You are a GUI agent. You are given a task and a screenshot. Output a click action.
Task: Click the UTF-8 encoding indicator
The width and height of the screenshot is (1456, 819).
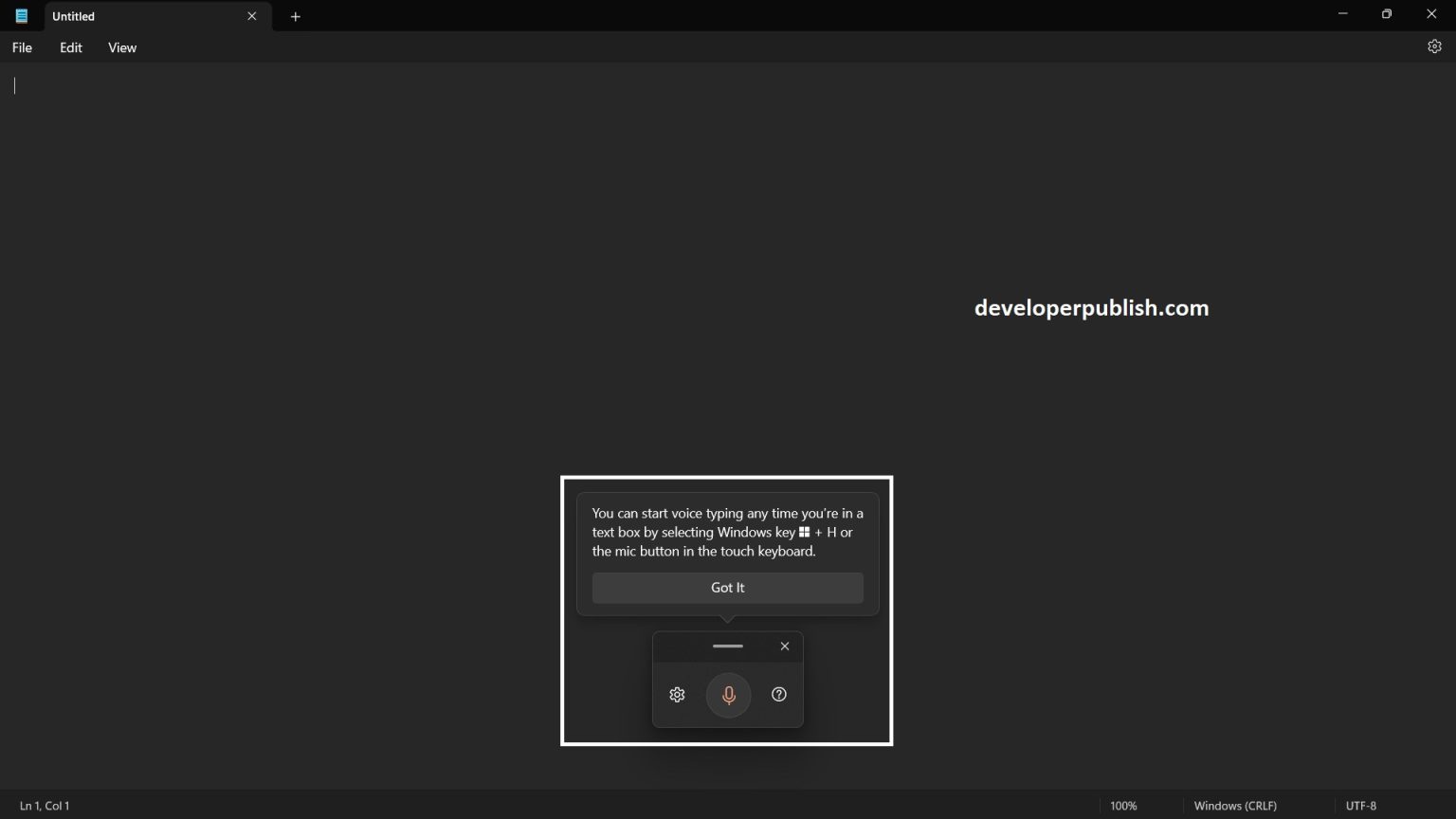tap(1361, 806)
